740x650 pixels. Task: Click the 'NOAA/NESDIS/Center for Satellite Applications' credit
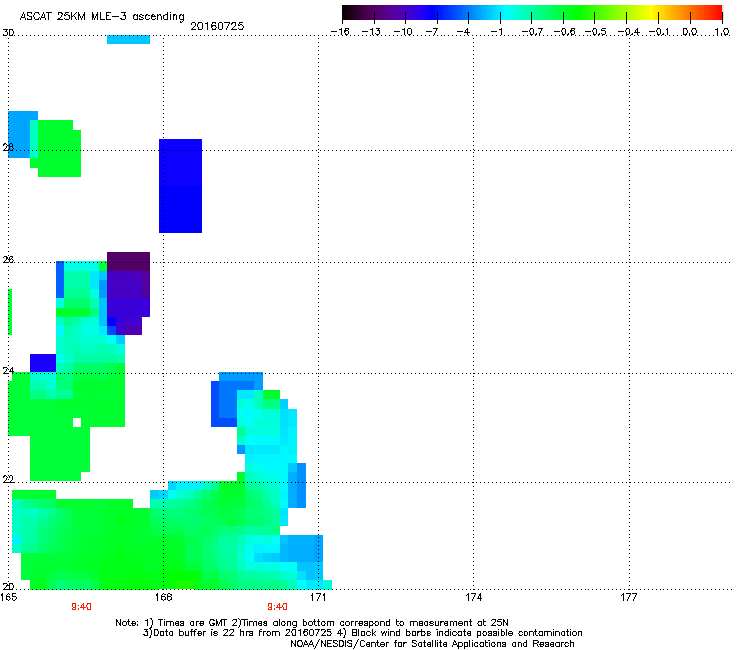click(432, 644)
